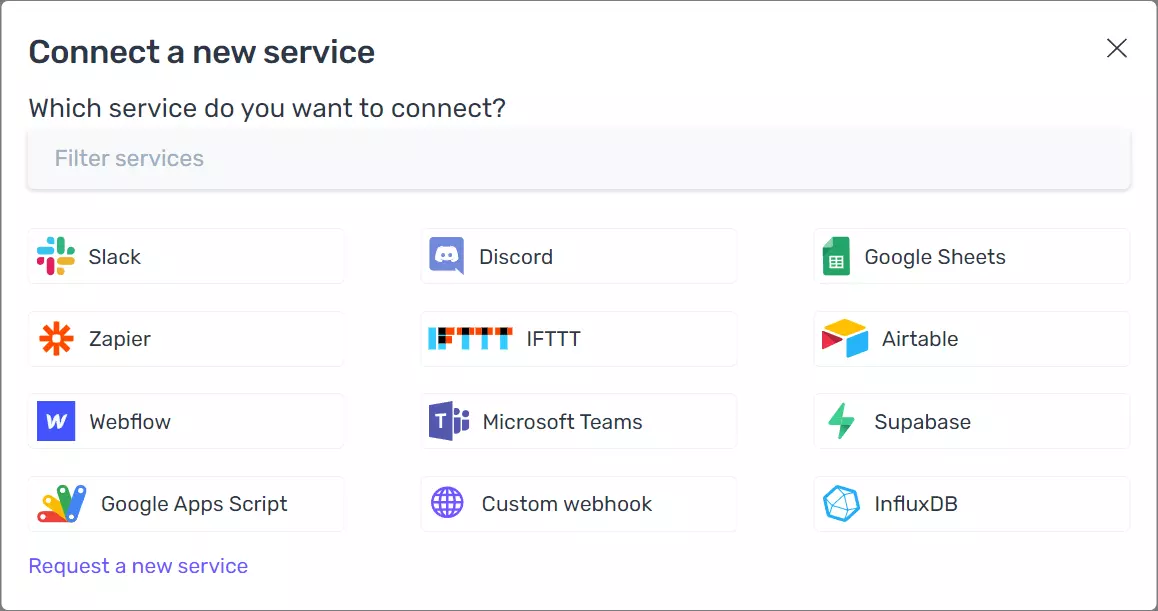Choose the Supabase service label
This screenshot has width=1158, height=611.
point(922,422)
